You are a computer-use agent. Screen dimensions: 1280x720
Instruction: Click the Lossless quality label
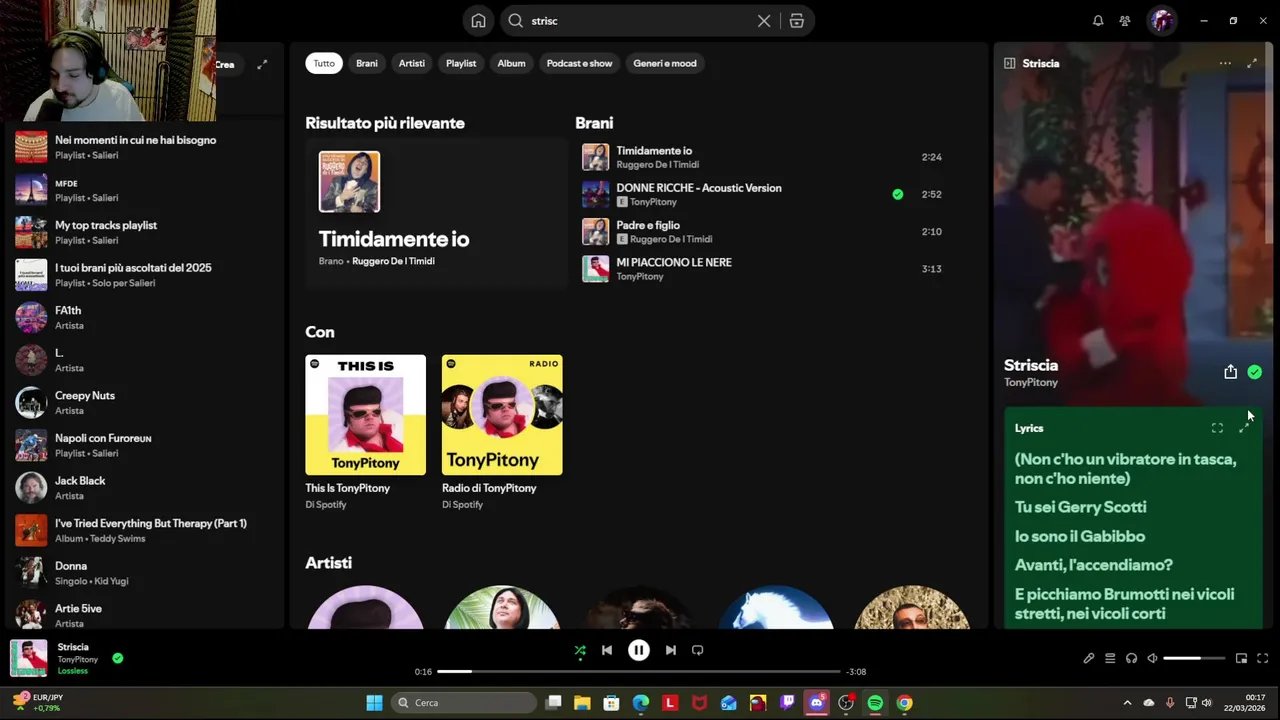pyautogui.click(x=73, y=671)
